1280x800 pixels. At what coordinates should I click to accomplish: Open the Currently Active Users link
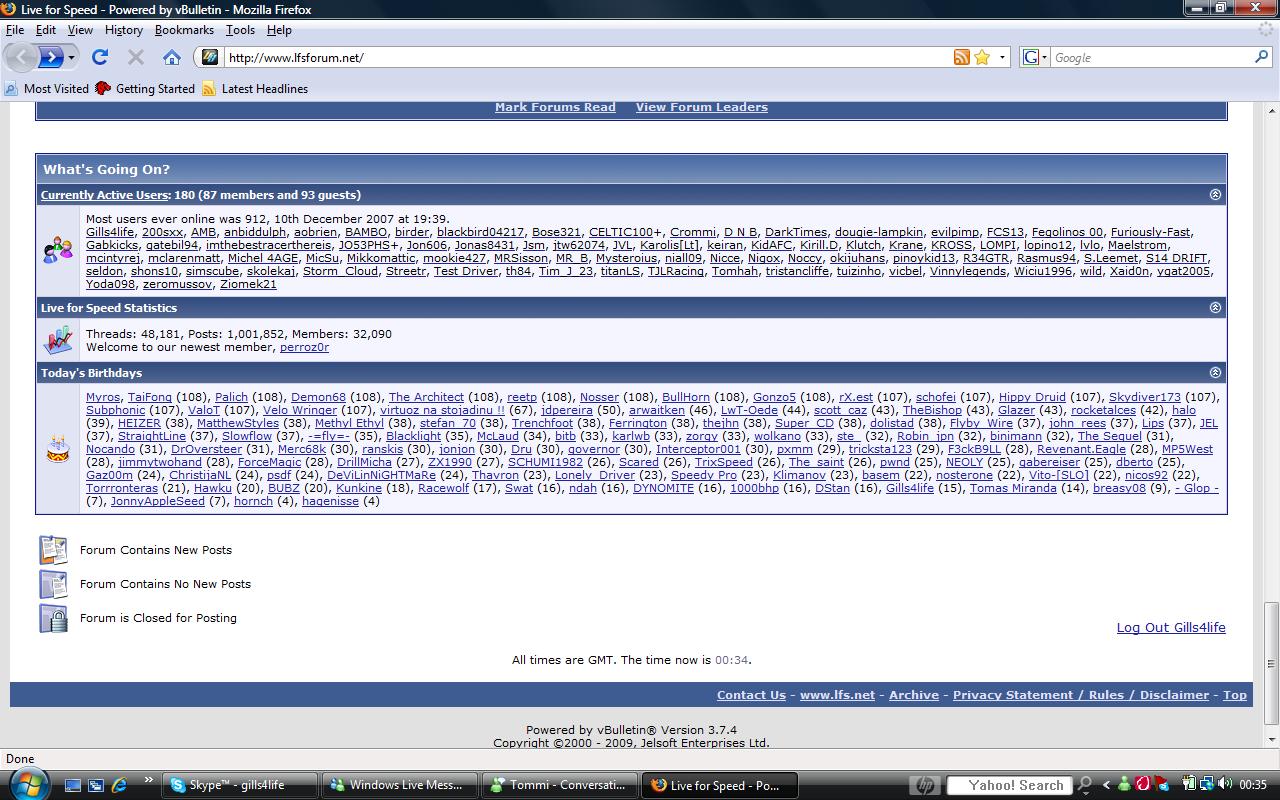[104, 195]
